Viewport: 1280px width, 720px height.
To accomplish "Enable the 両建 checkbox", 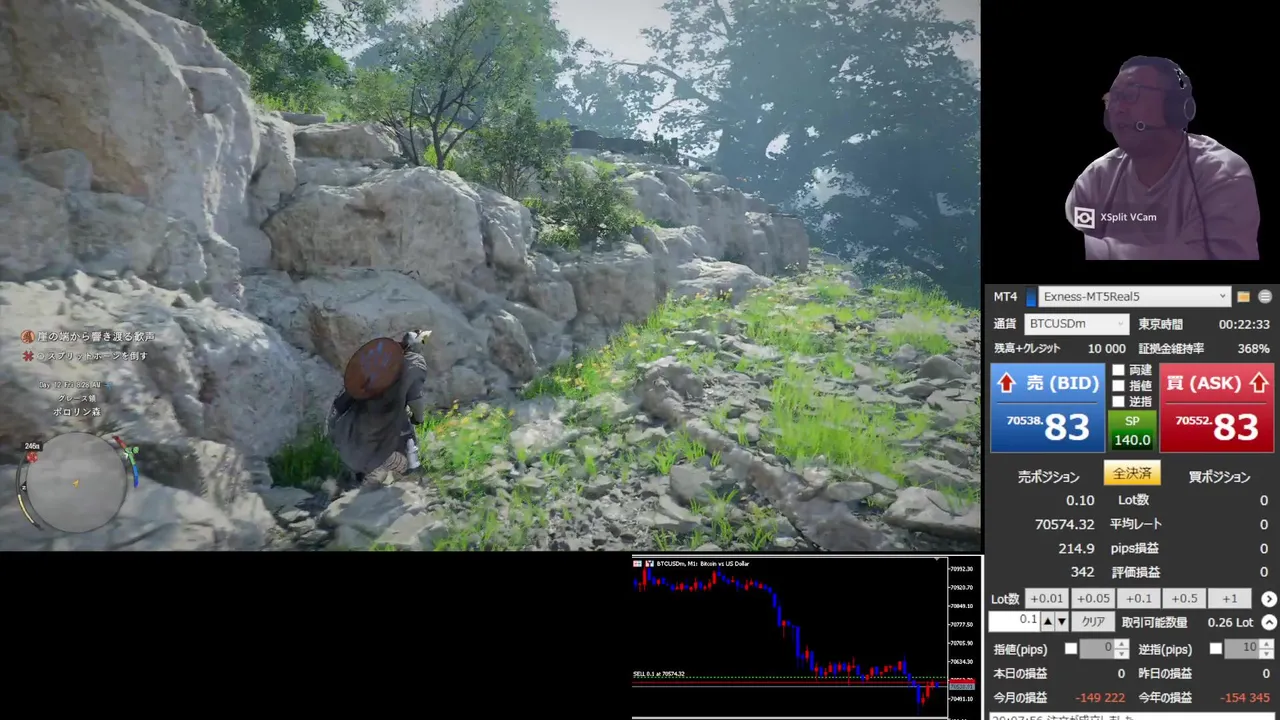I will [1118, 370].
